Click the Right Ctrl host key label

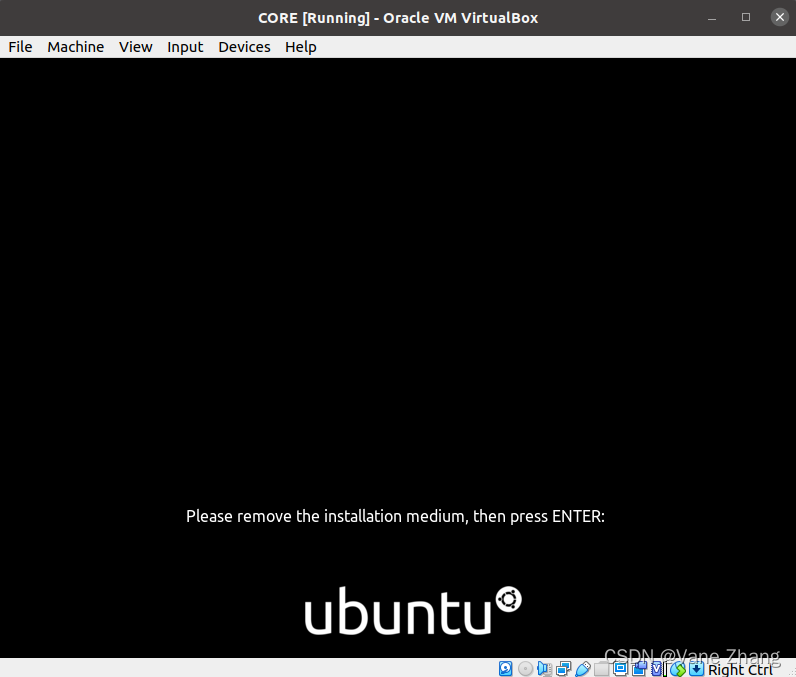coord(741,670)
